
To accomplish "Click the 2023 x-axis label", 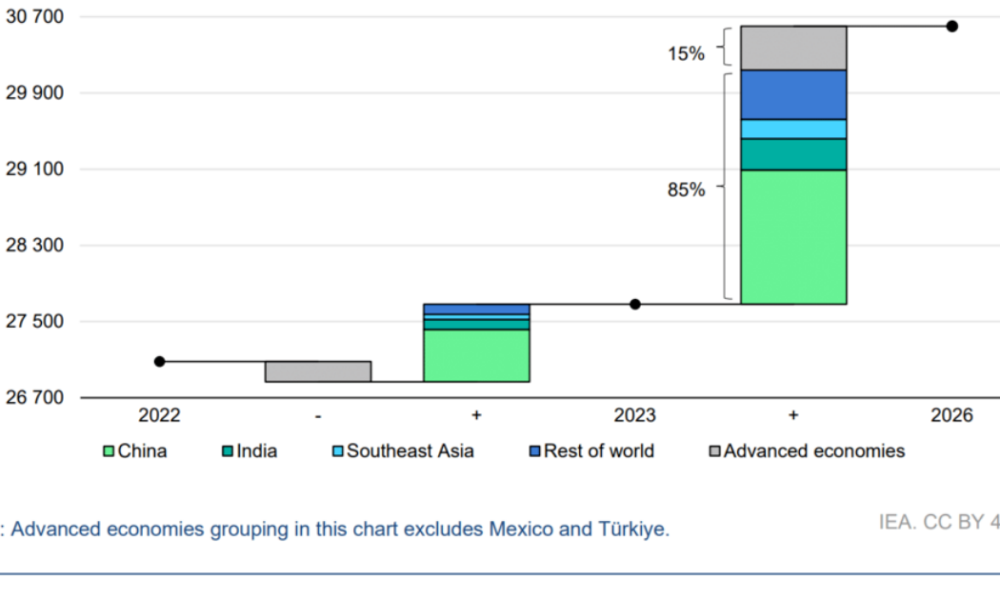I will pos(635,416).
